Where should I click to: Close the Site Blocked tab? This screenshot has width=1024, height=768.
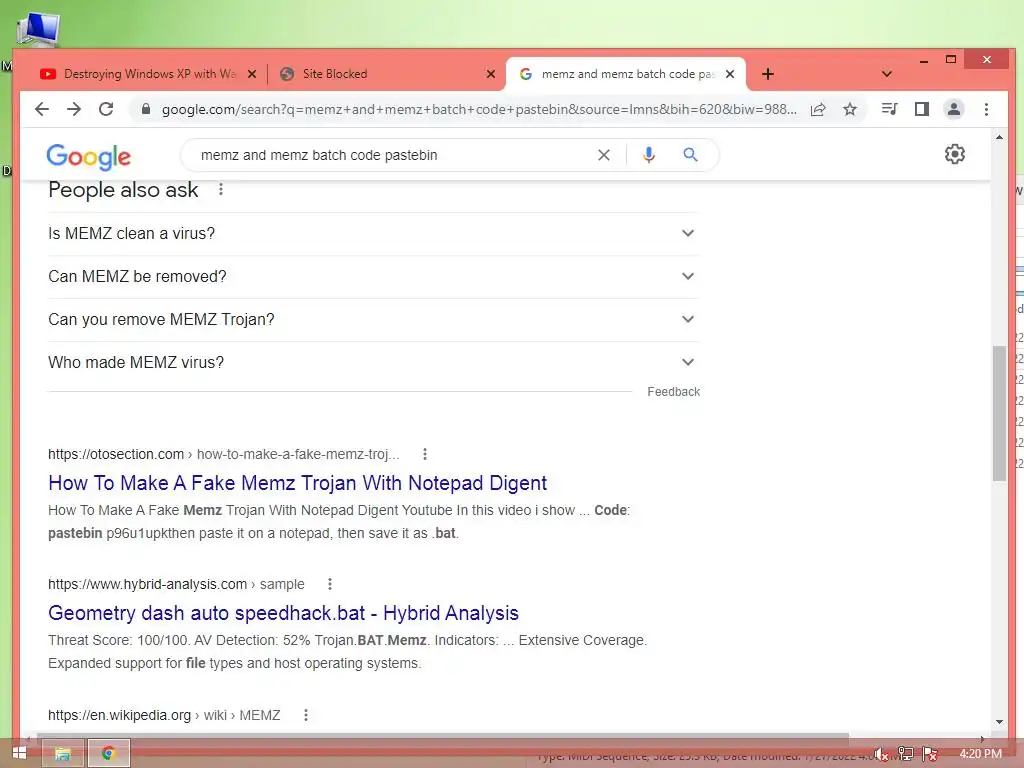(490, 74)
